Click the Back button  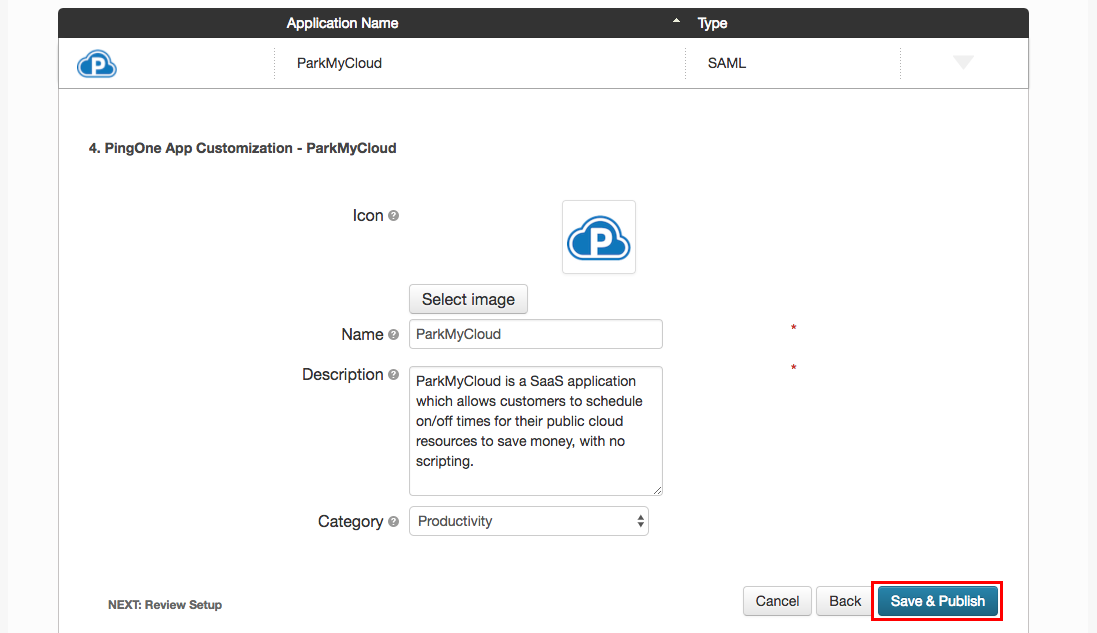845,601
